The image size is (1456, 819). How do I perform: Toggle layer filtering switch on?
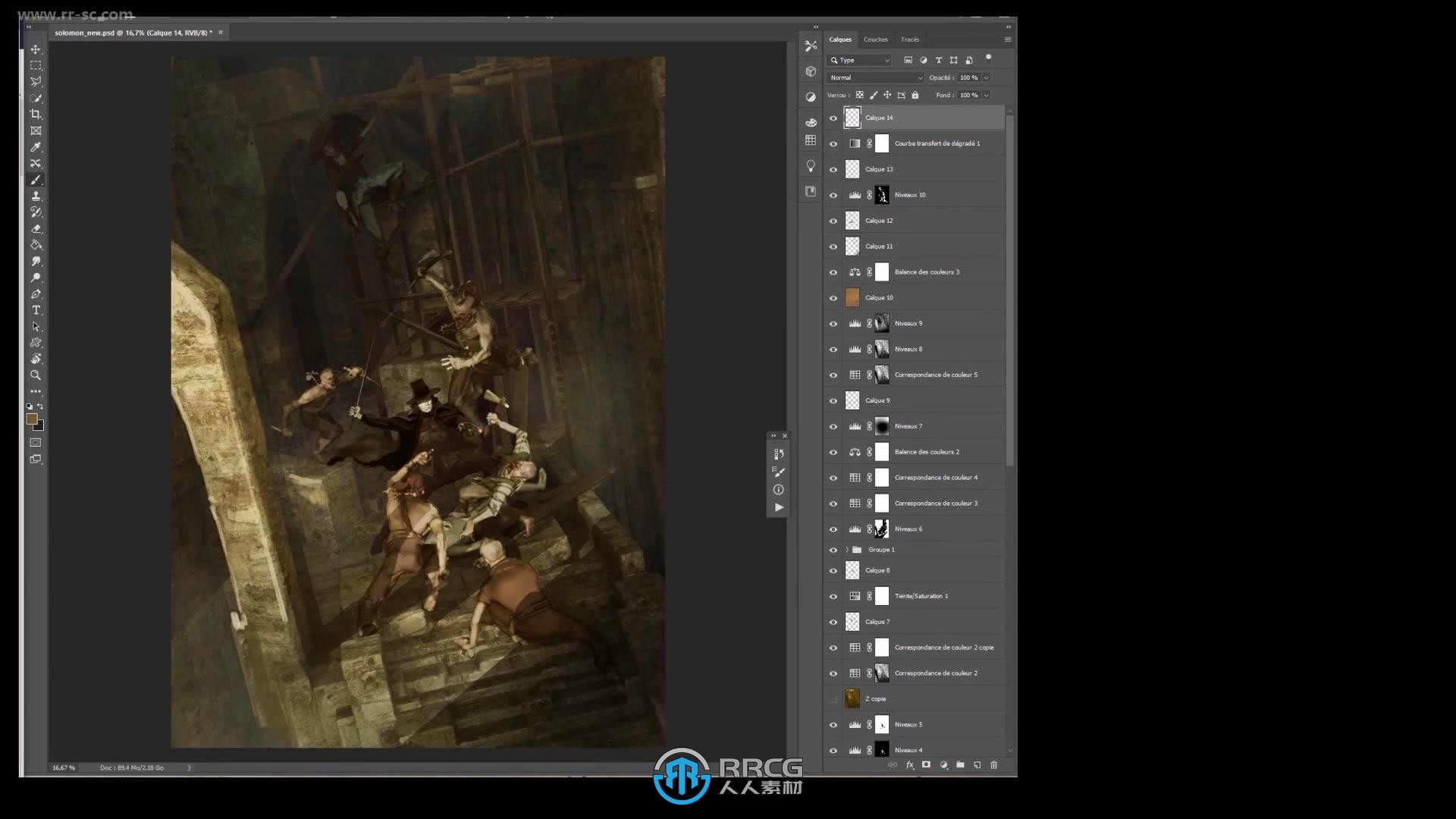tap(988, 58)
